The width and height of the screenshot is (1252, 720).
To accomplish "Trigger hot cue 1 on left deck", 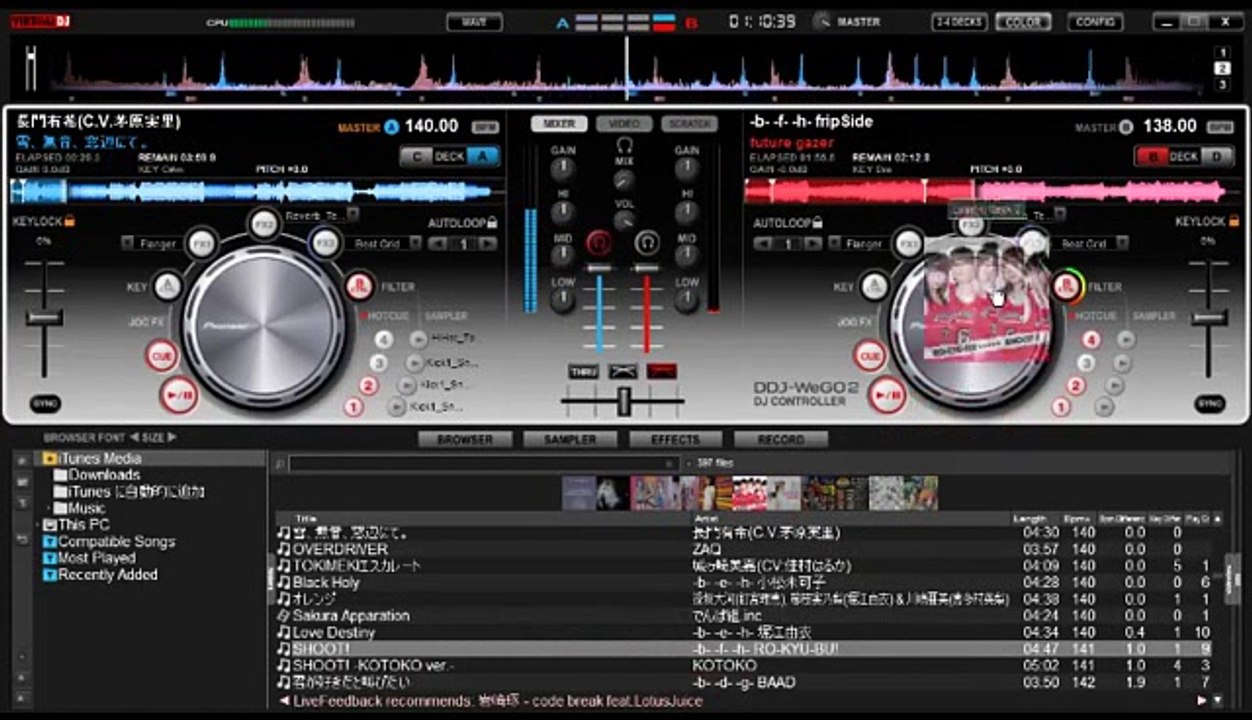I will (353, 407).
